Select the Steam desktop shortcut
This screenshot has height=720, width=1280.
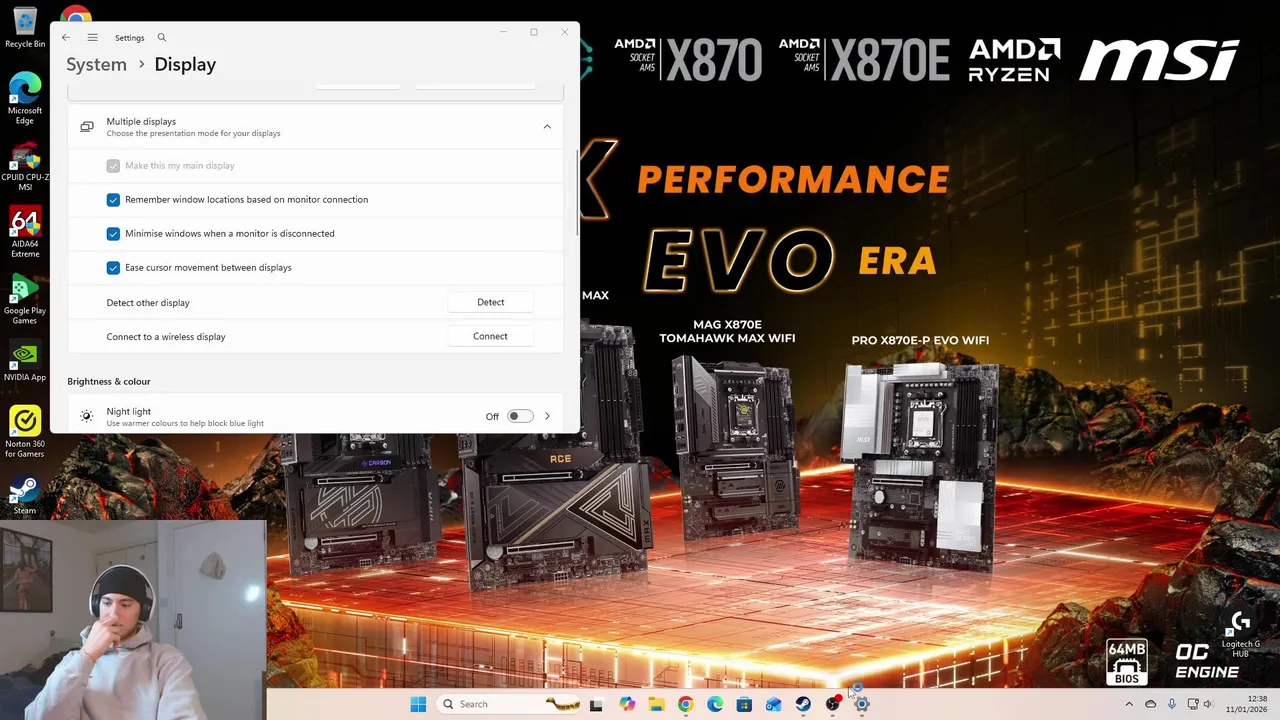[25, 495]
